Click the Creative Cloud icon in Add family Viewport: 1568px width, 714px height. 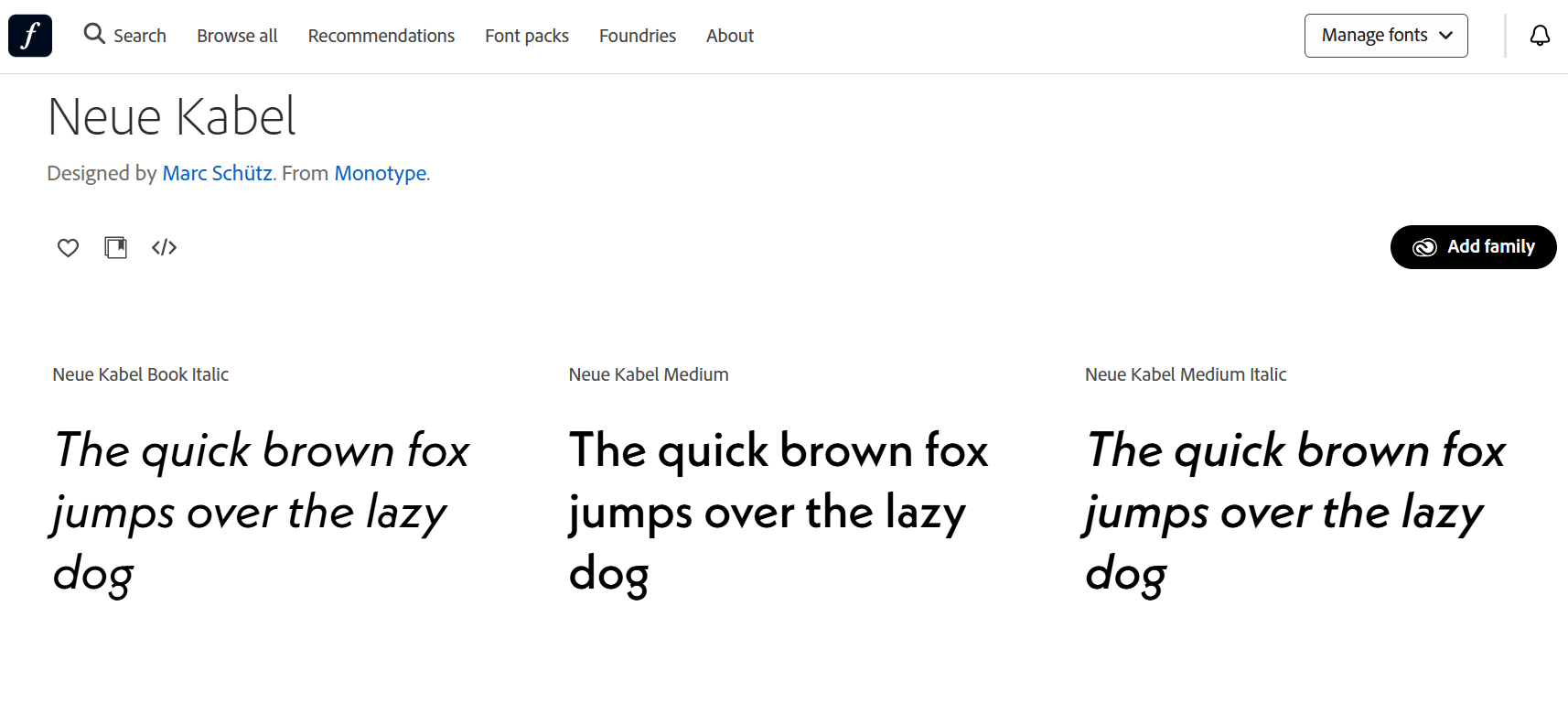[1424, 247]
